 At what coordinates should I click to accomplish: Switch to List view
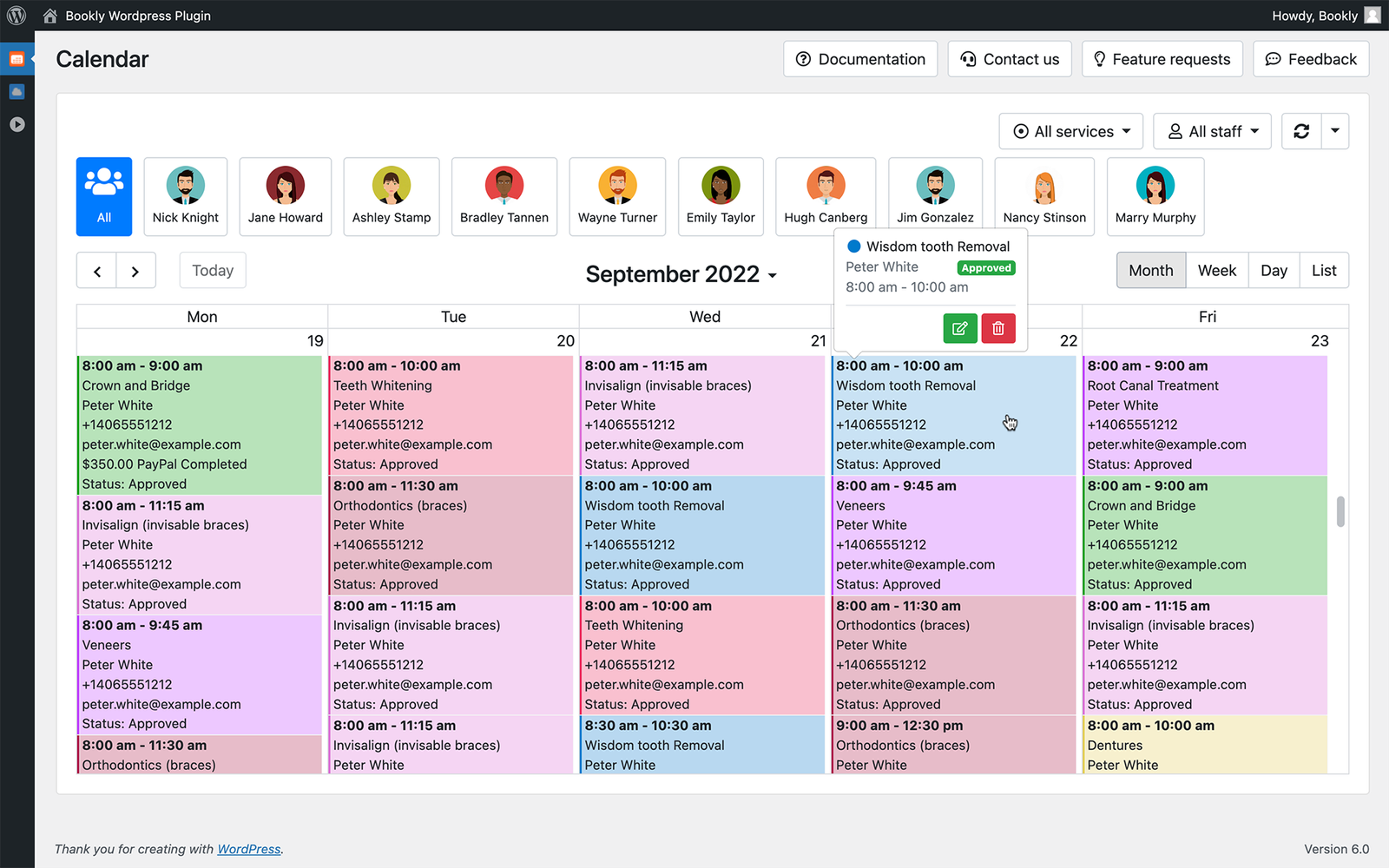pos(1323,271)
